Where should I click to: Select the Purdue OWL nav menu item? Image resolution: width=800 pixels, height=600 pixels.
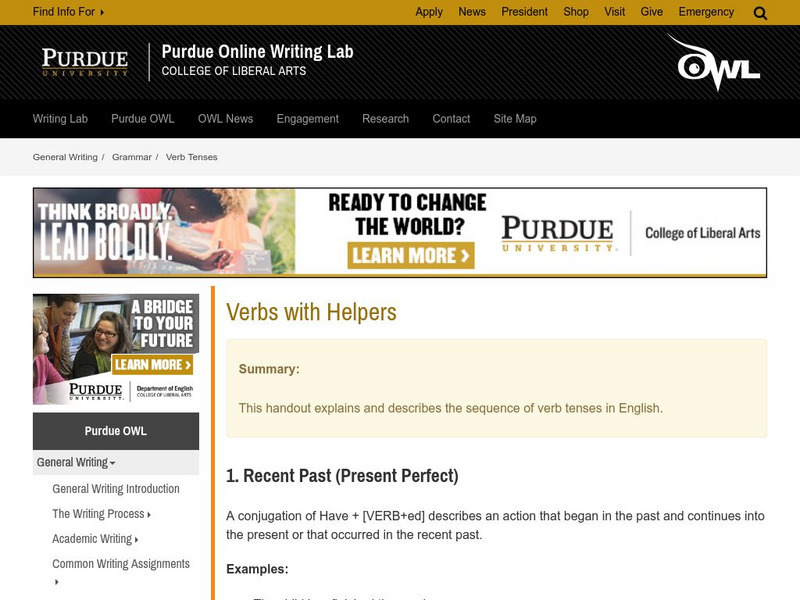143,119
